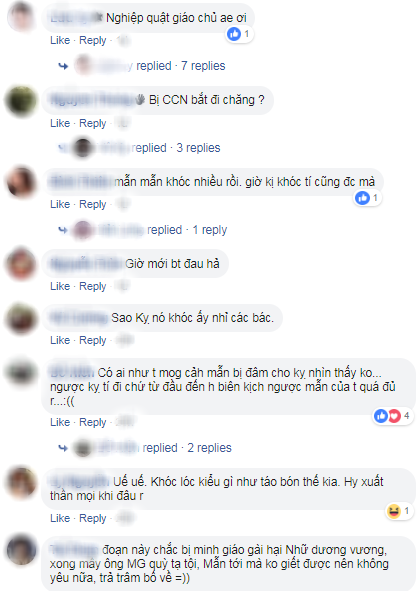Click the like reaction icon on the 'Nghiệp quật giáo chủ' comment
Image resolution: width=419 pixels, height=591 pixels.
234,34
